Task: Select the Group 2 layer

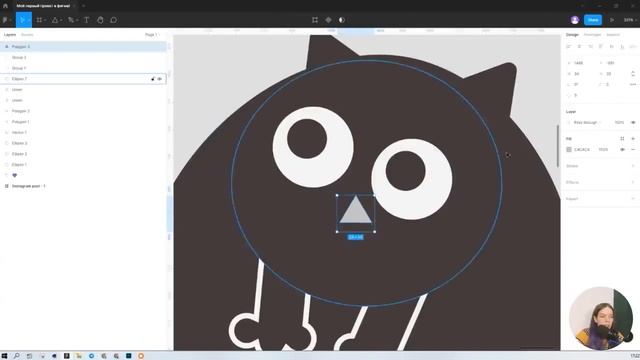Action: [x=83, y=58]
